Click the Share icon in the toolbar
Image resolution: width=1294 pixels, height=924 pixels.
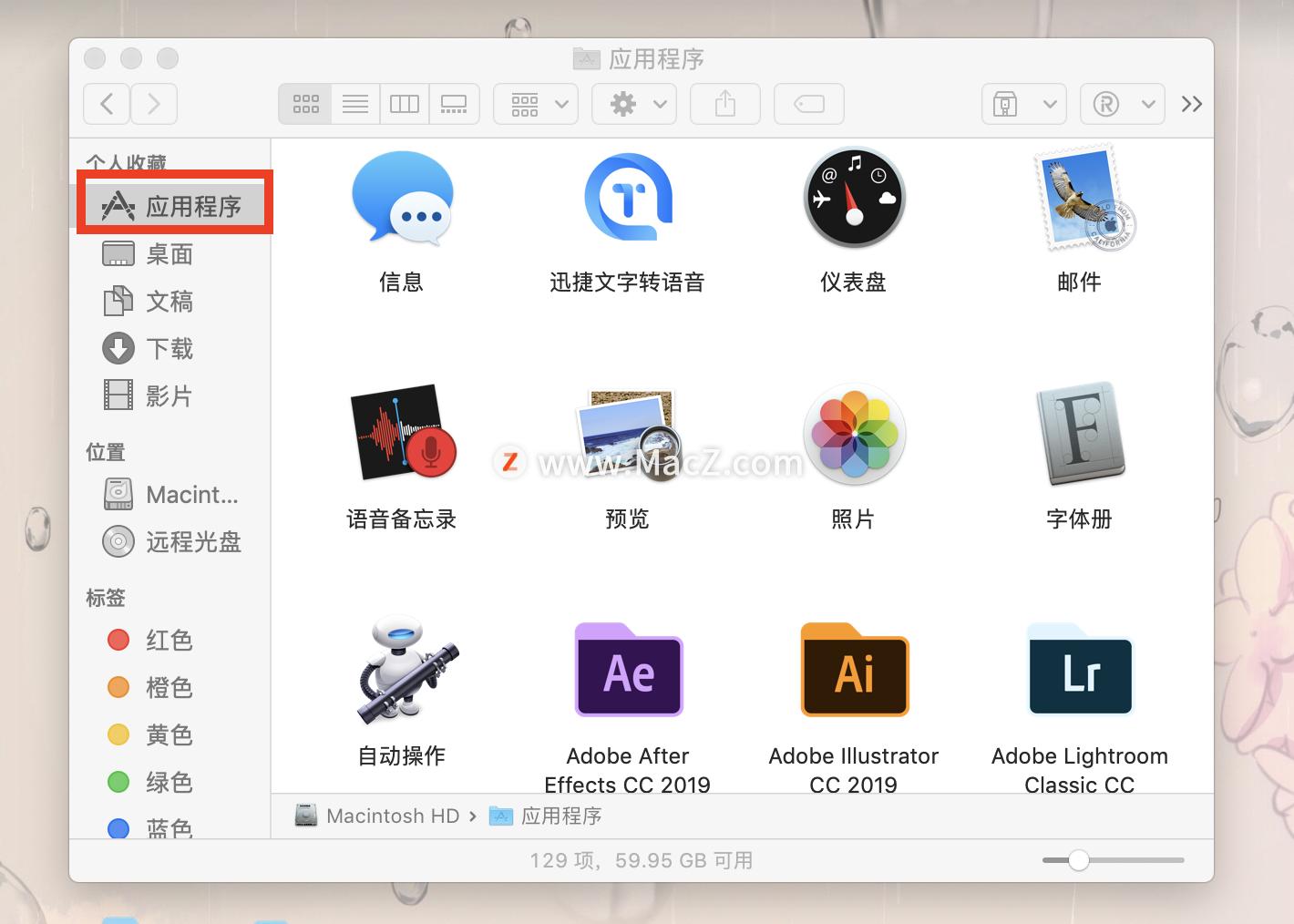point(724,103)
